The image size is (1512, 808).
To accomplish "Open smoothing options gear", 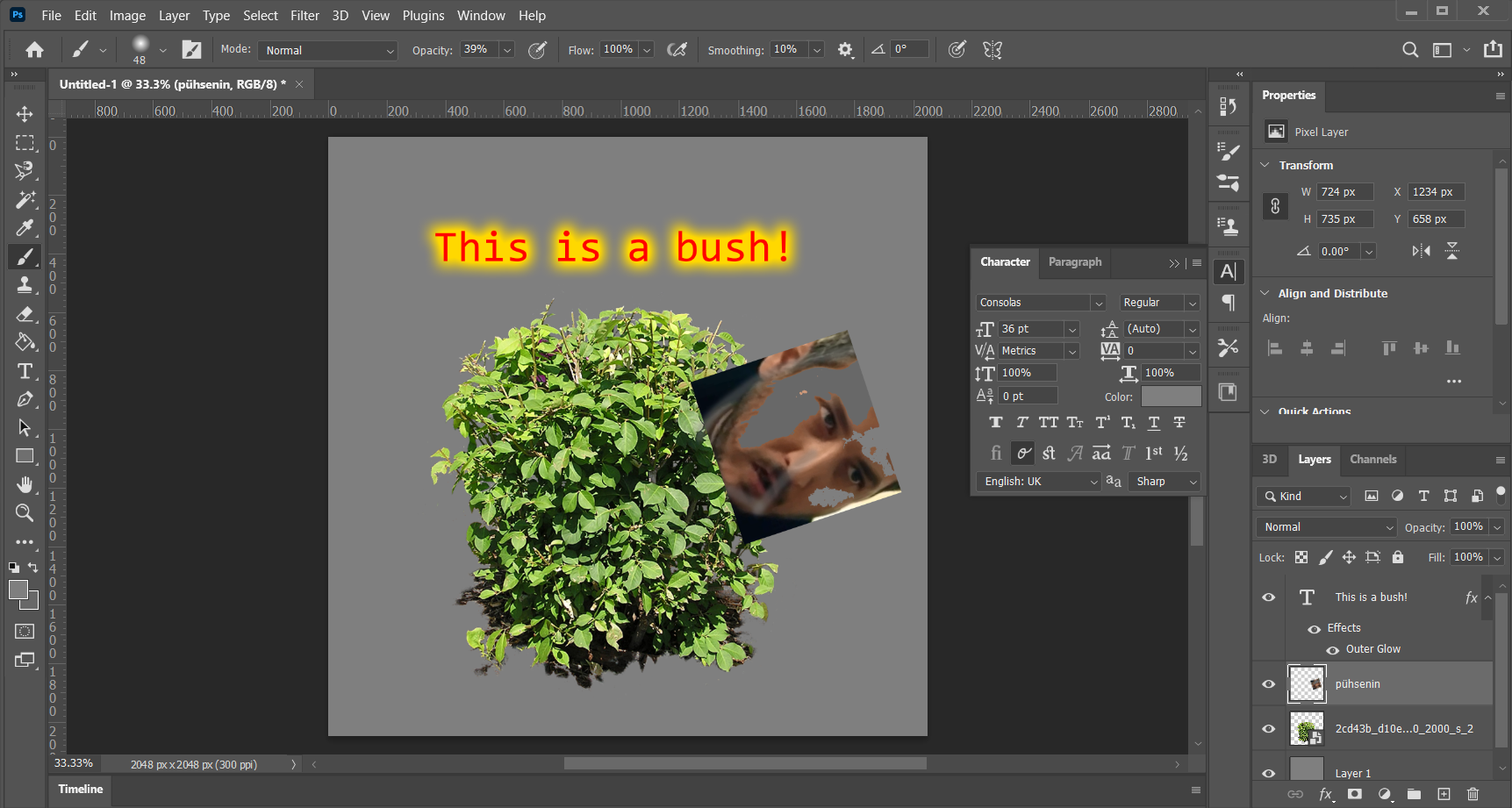I will (845, 50).
